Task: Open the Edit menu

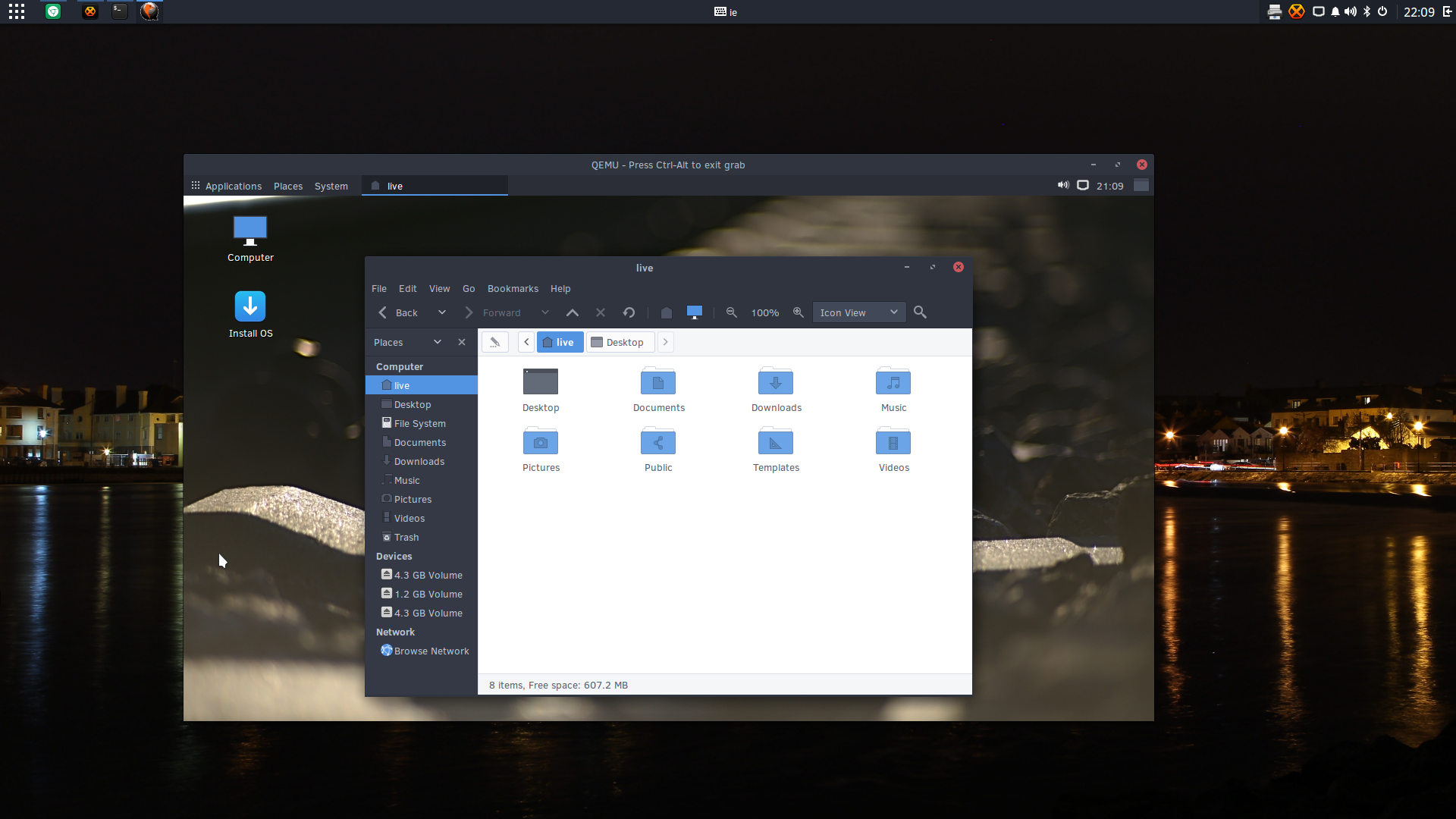Action: coord(408,289)
